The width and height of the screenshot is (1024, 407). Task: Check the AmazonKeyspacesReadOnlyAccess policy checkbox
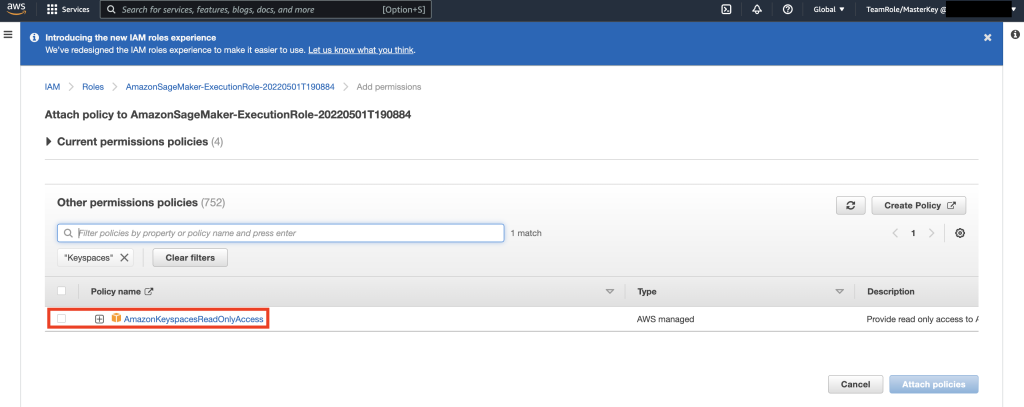[x=61, y=319]
